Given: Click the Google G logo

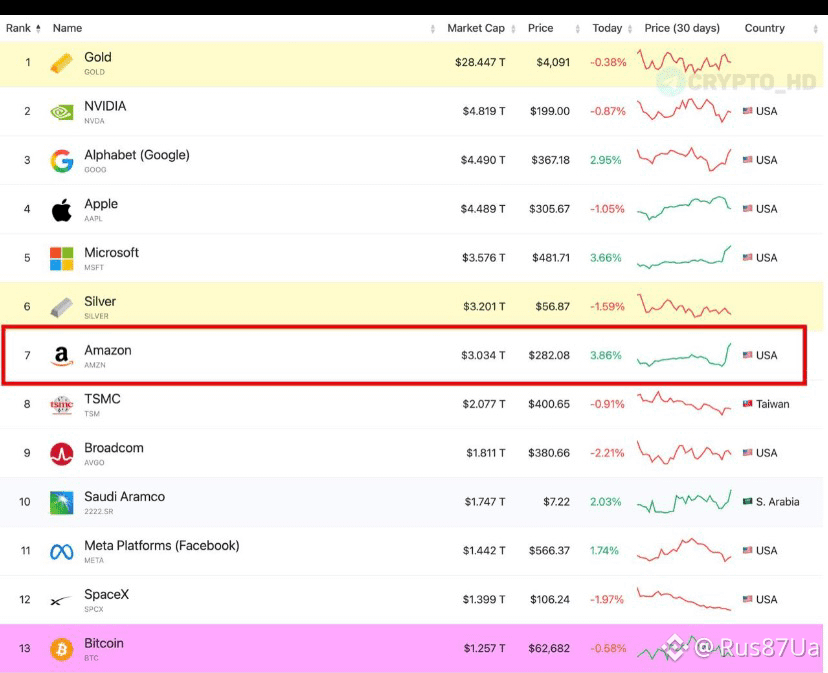Looking at the screenshot, I should pos(61,161).
